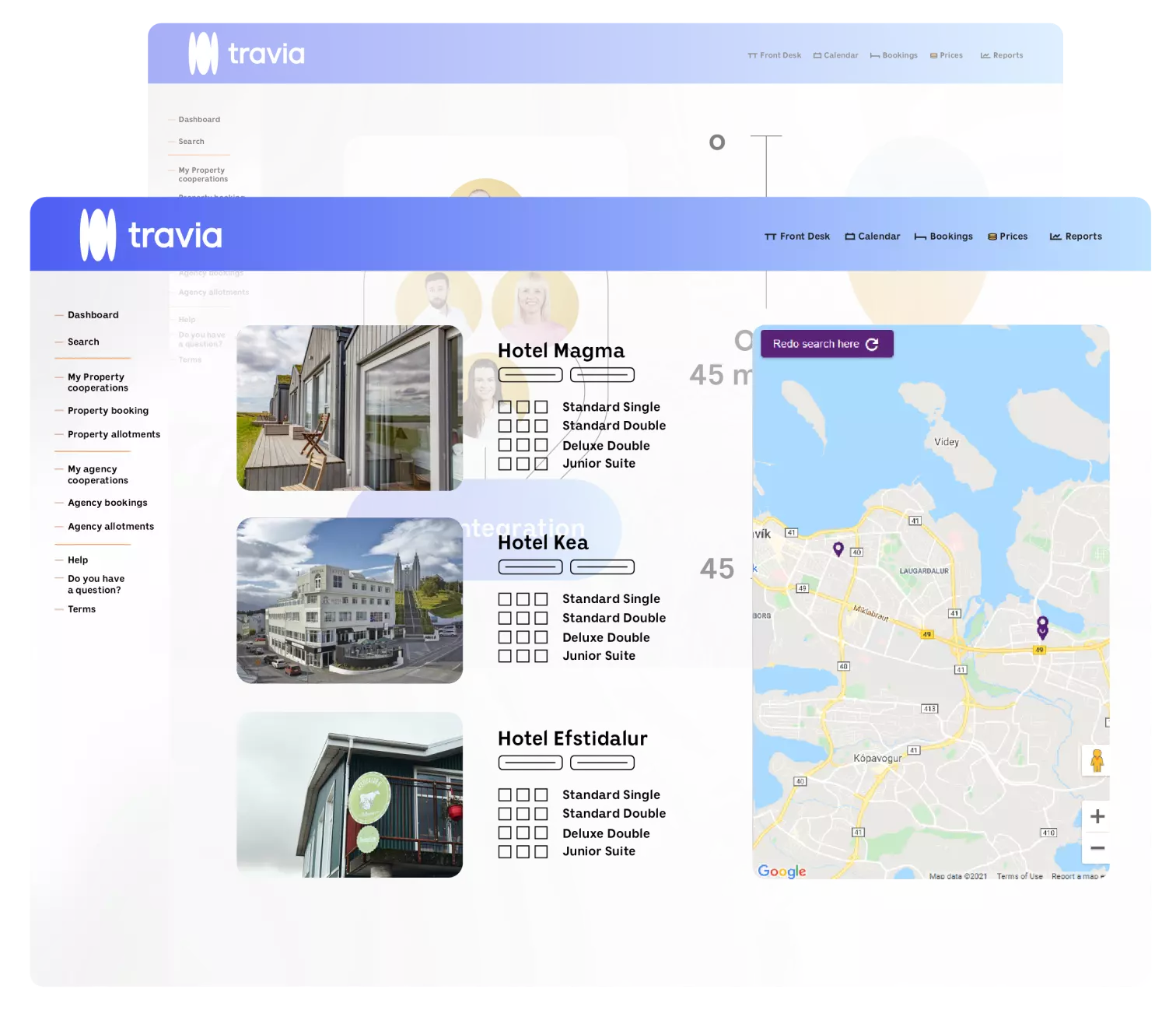Click the Hotel Efstidalur photo

pos(350,794)
